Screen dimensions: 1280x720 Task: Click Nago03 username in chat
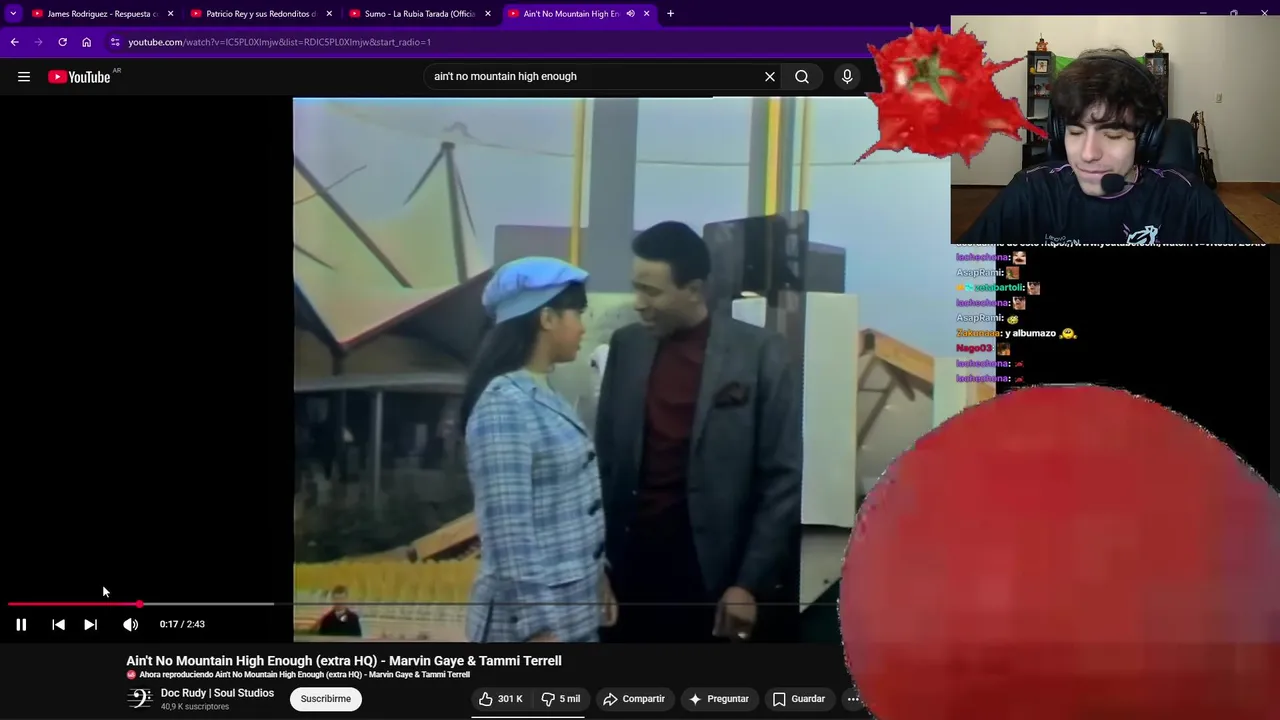(975, 348)
